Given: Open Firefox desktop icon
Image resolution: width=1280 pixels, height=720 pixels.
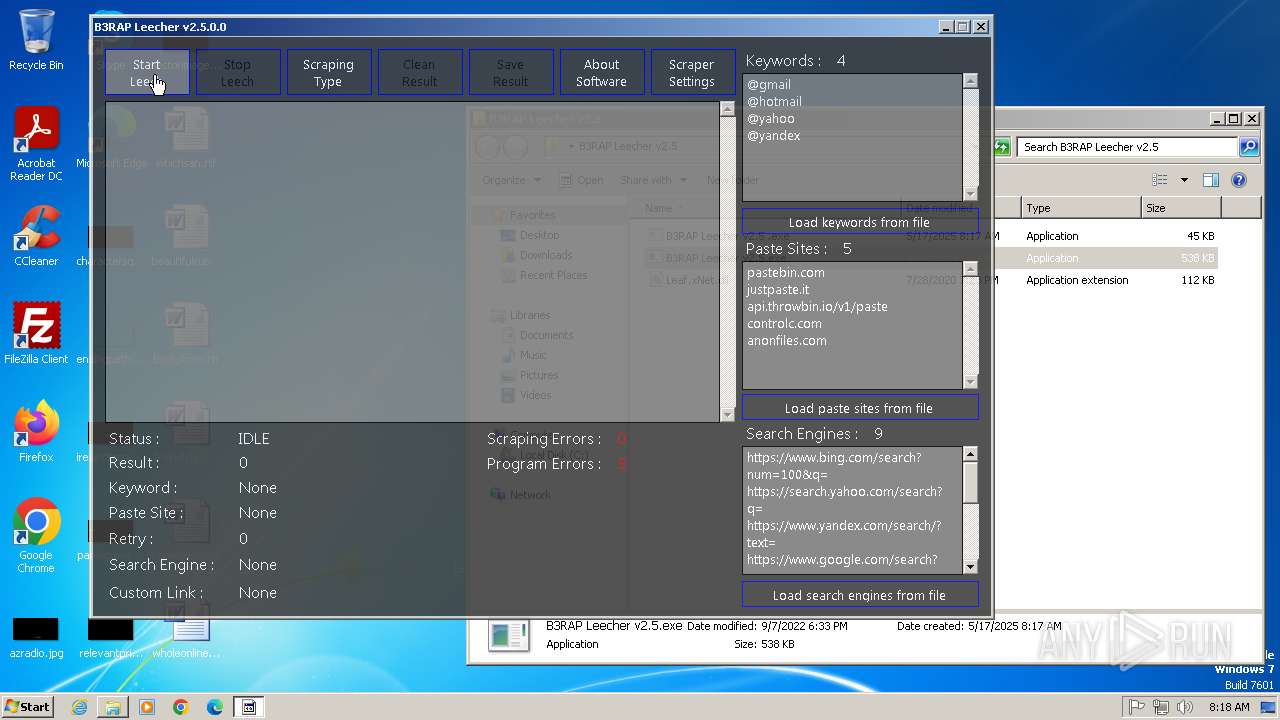Looking at the screenshot, I should (x=36, y=431).
